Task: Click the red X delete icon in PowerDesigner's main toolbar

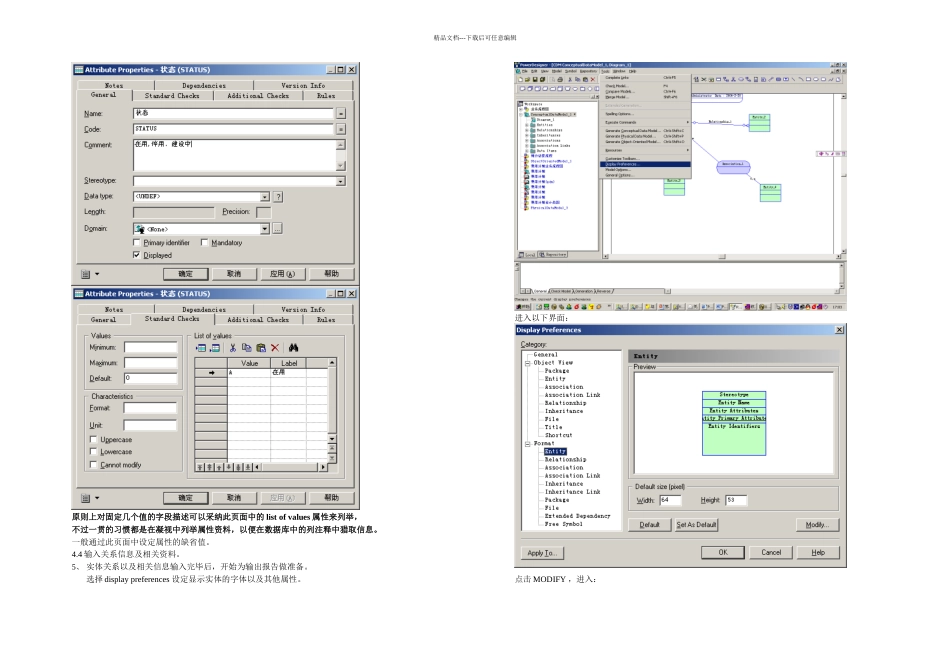Action: (593, 79)
